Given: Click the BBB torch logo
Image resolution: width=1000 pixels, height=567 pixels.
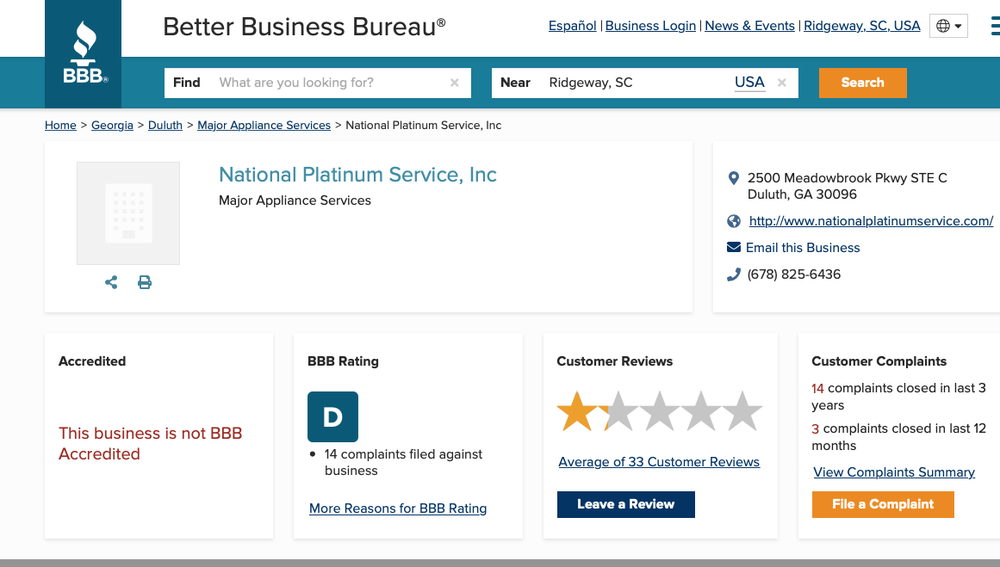Looking at the screenshot, I should pyautogui.click(x=84, y=53).
